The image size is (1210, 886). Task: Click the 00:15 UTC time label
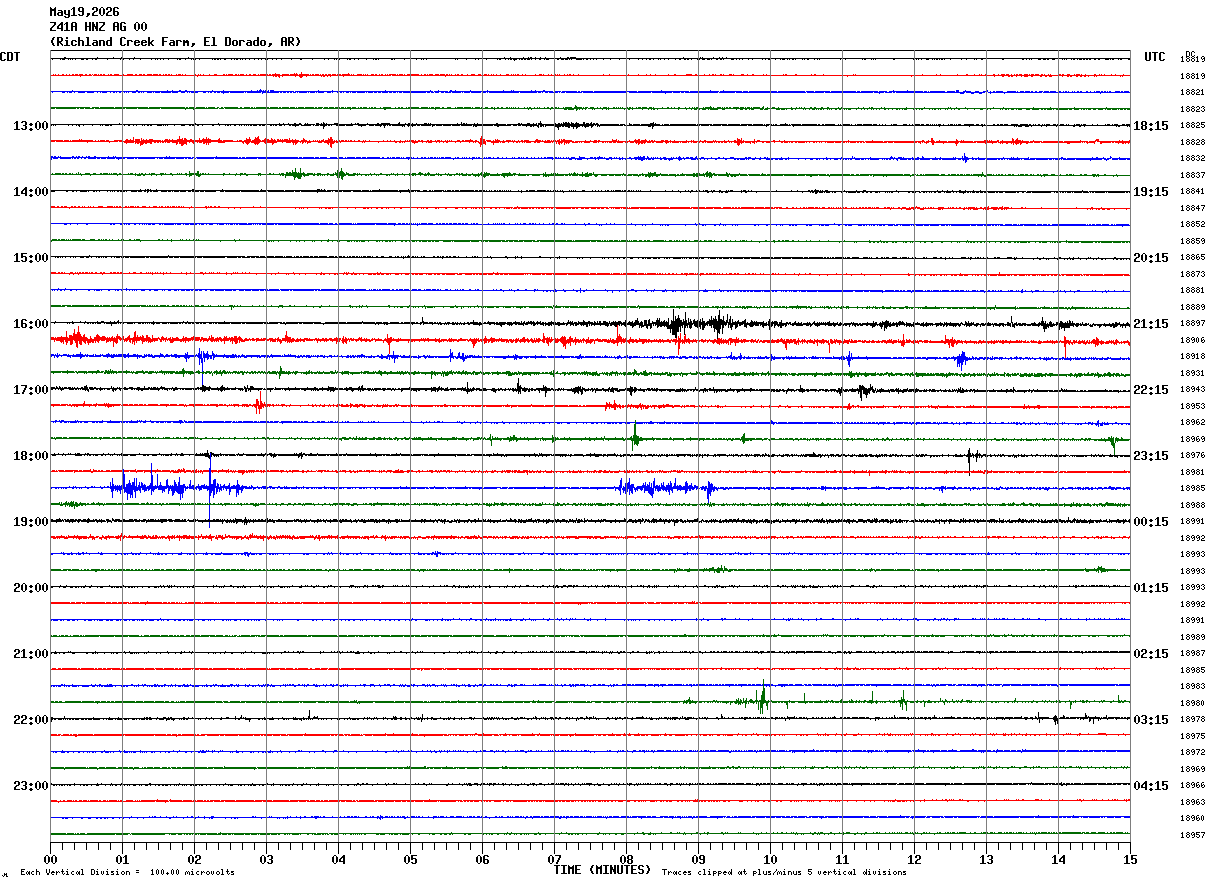coord(1150,522)
